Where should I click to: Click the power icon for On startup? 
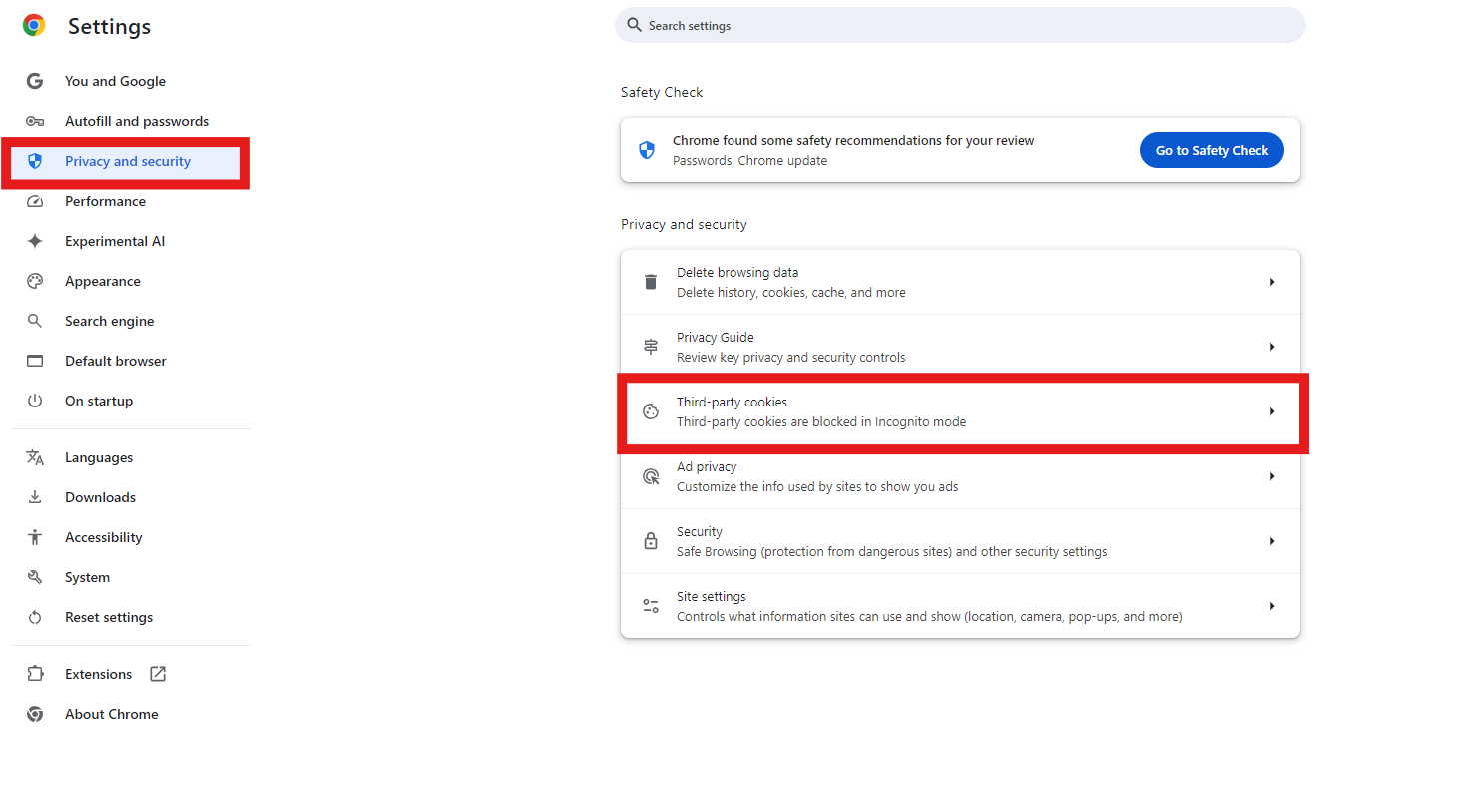pyautogui.click(x=35, y=401)
